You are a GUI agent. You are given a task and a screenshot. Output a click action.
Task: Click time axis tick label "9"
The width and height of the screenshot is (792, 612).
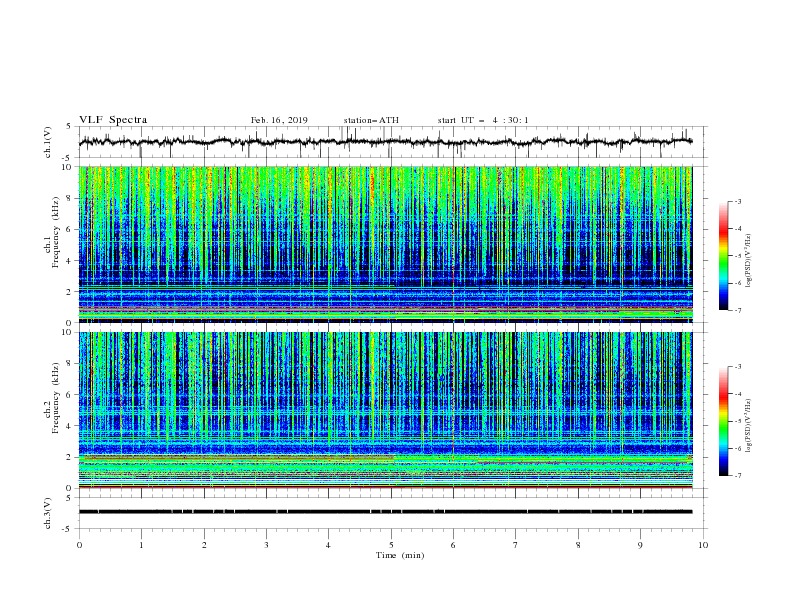tap(640, 545)
